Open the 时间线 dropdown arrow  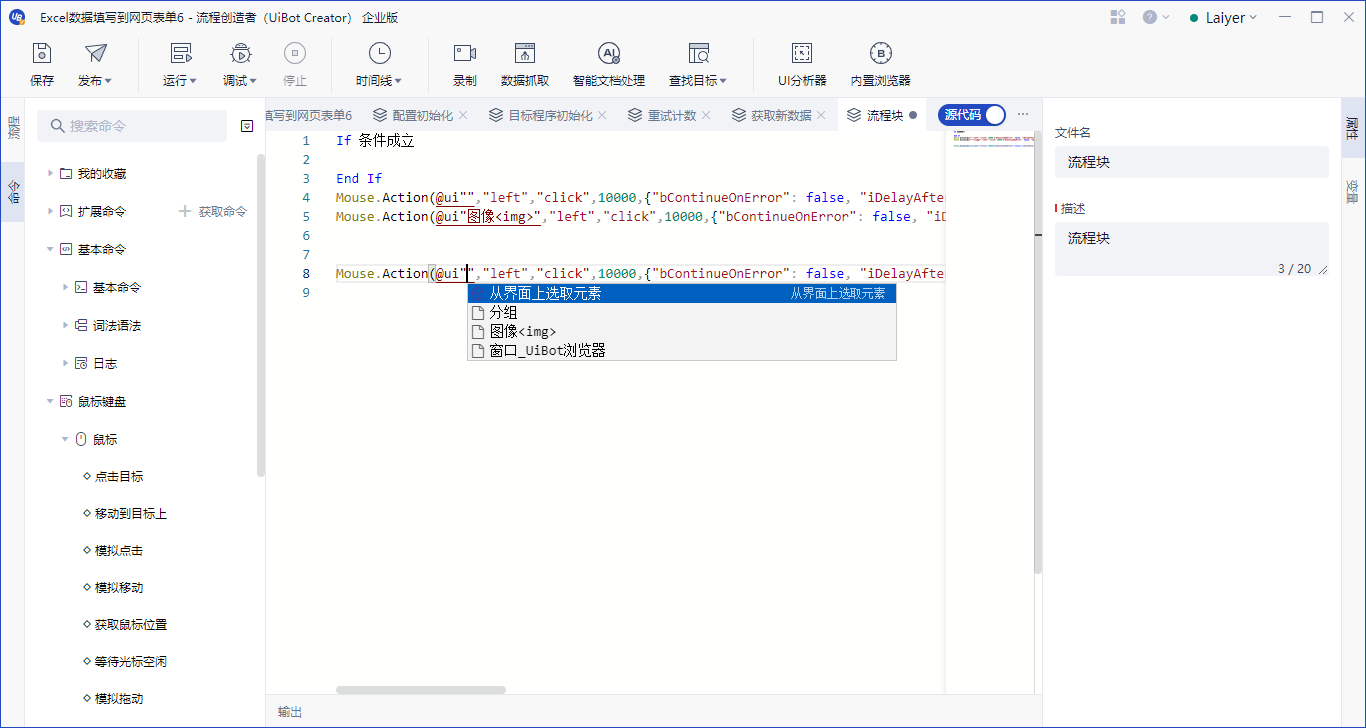398,81
